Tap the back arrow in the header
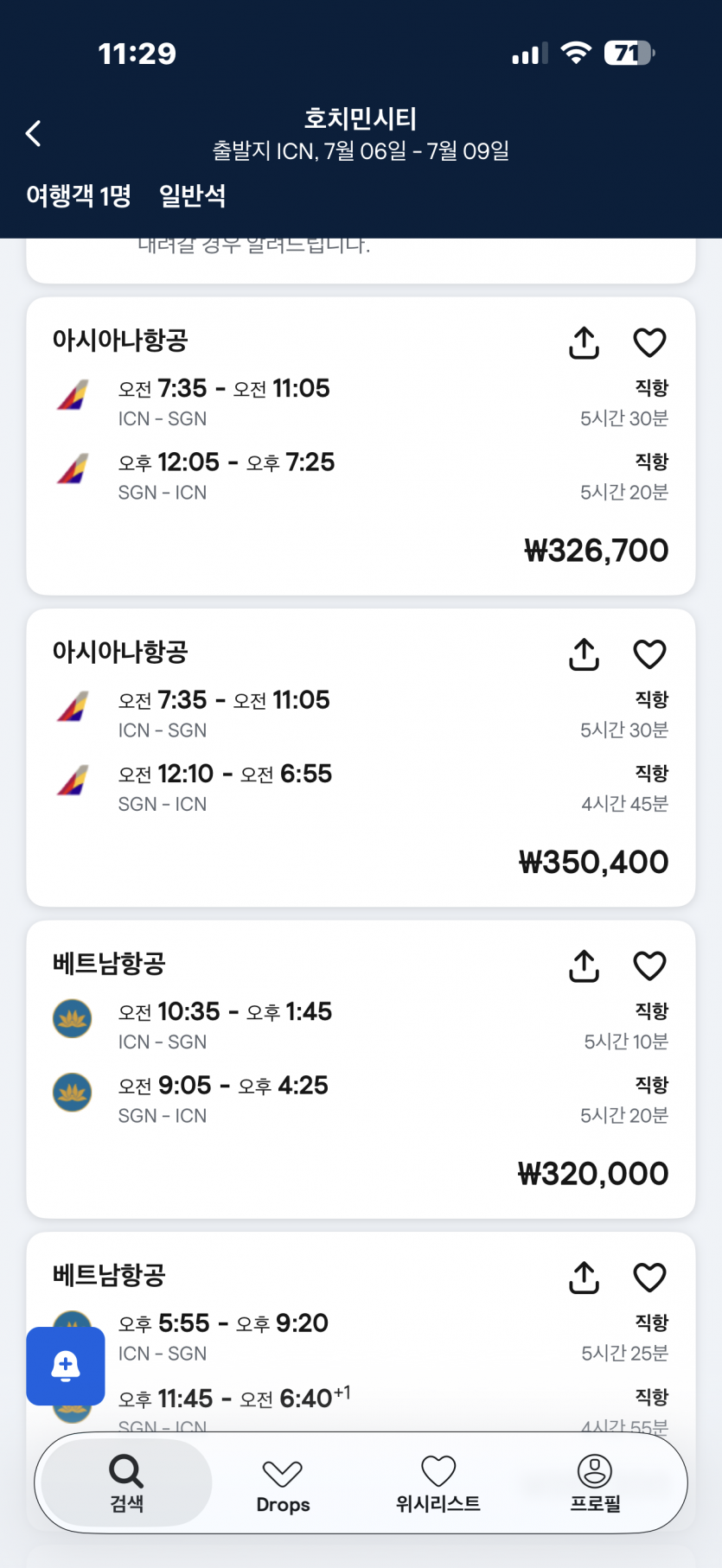Screen dimensions: 722x1568 point(34,133)
